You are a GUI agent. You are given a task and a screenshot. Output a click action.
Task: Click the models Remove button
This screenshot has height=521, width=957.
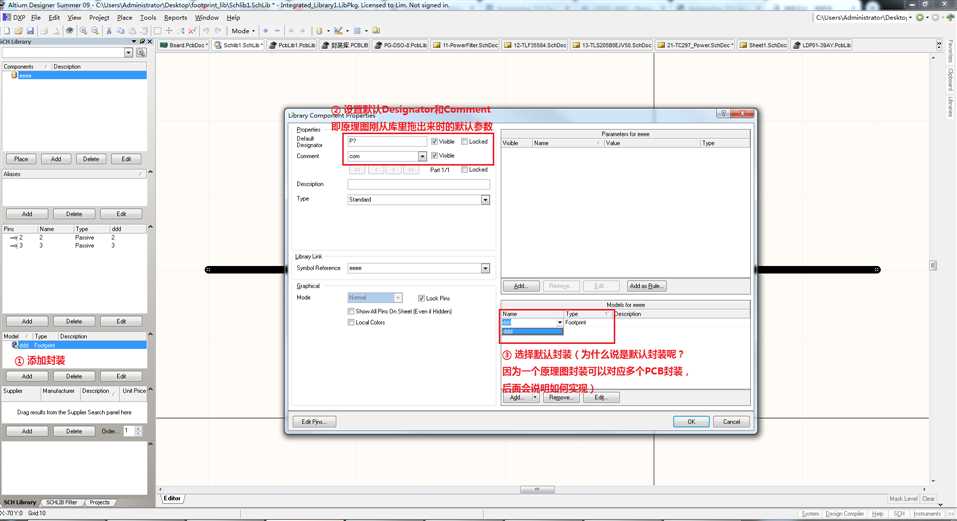pos(560,397)
